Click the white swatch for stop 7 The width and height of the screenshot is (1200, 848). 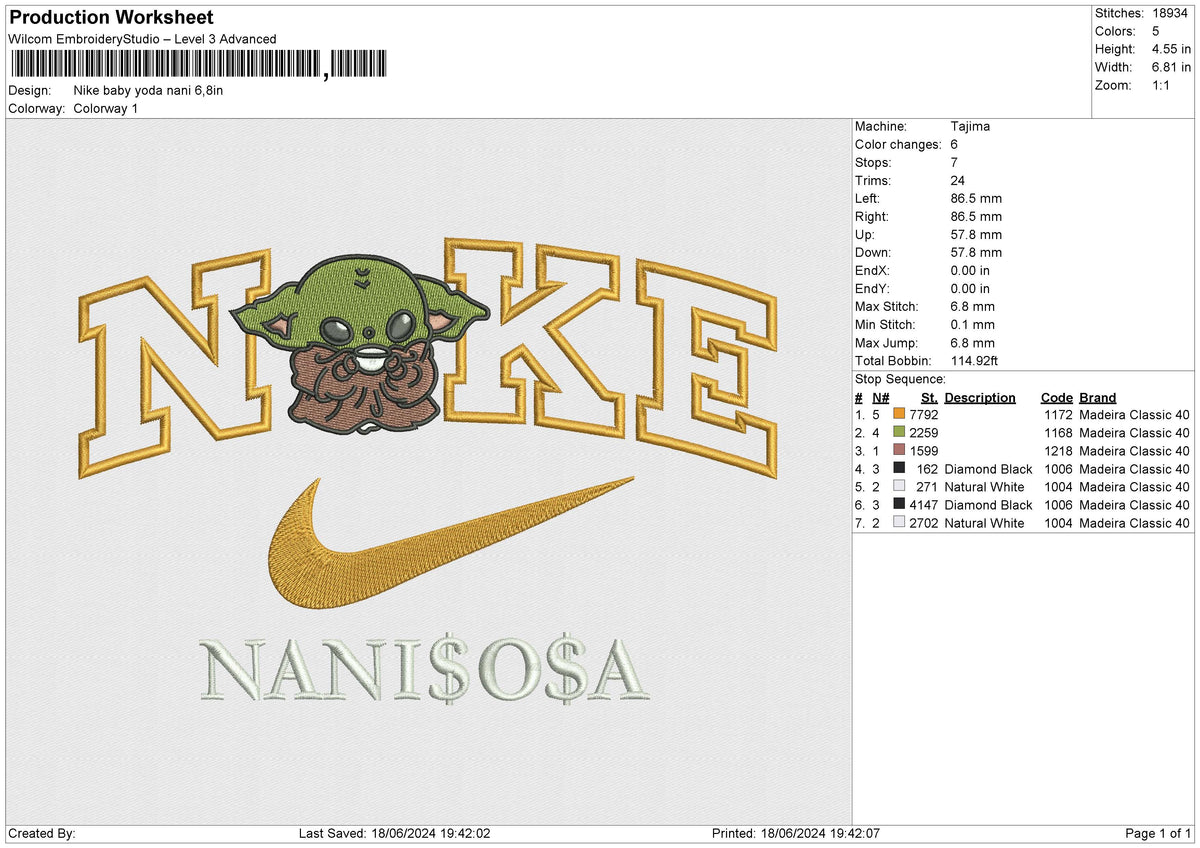pyautogui.click(x=899, y=523)
